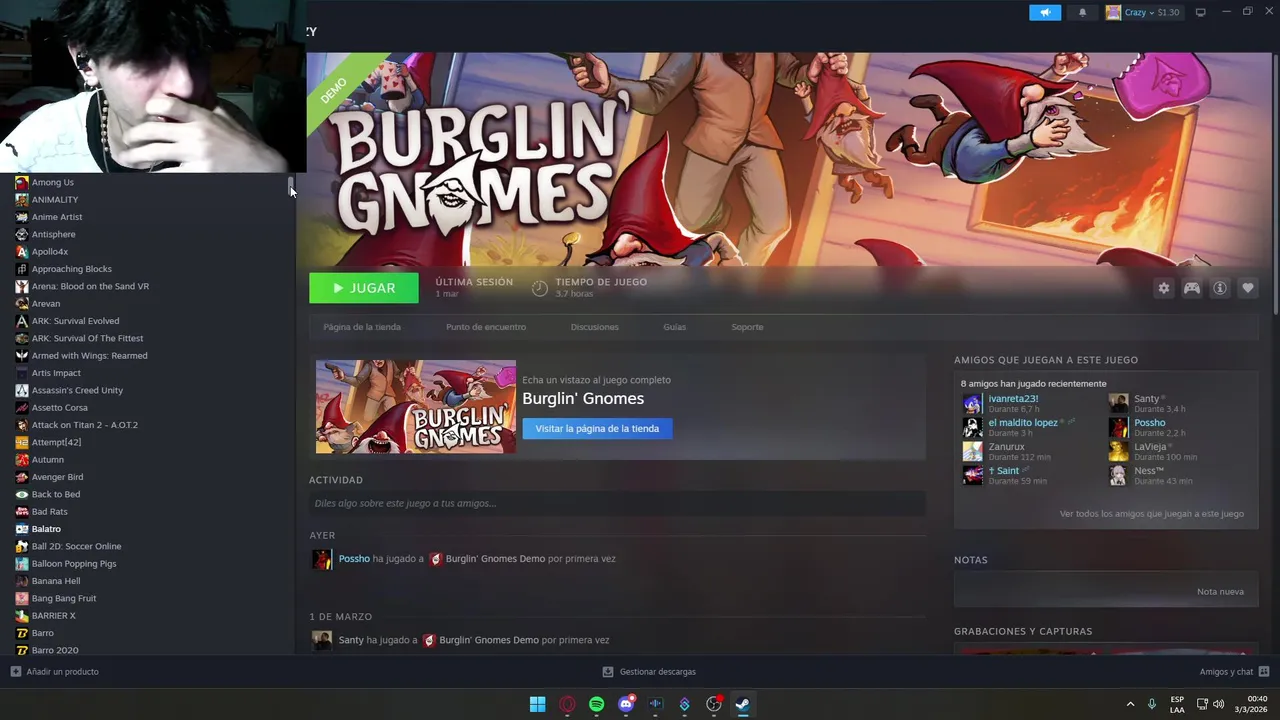Switch to Big Picture mode monitor icon
Image resolution: width=1280 pixels, height=720 pixels.
click(1201, 12)
